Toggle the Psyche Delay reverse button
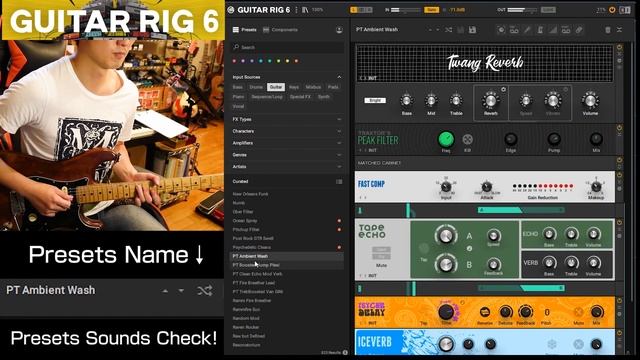 click(484, 312)
